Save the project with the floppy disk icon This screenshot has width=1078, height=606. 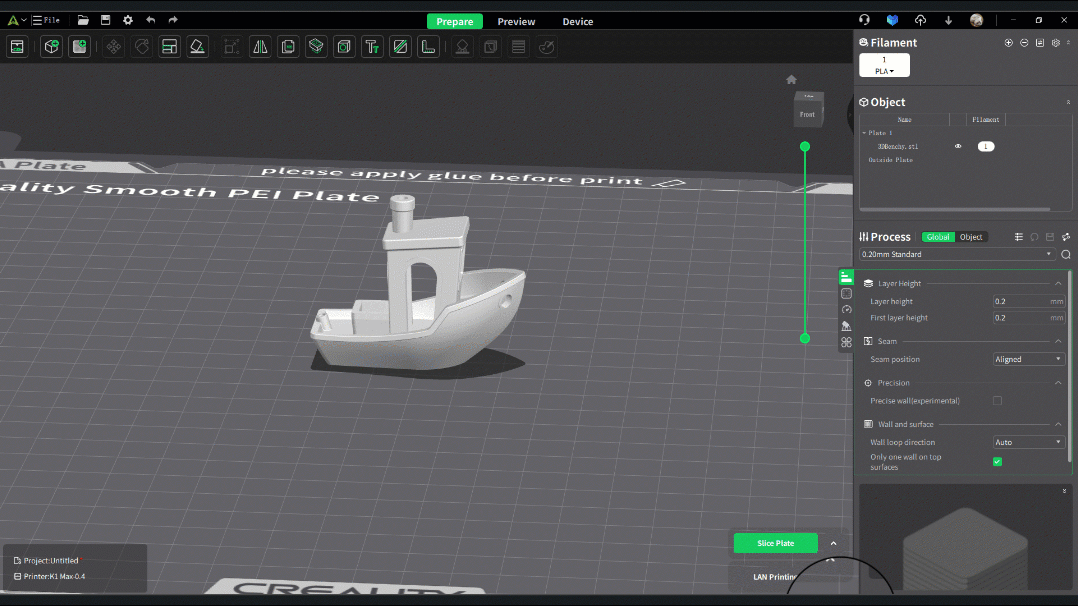coord(105,20)
